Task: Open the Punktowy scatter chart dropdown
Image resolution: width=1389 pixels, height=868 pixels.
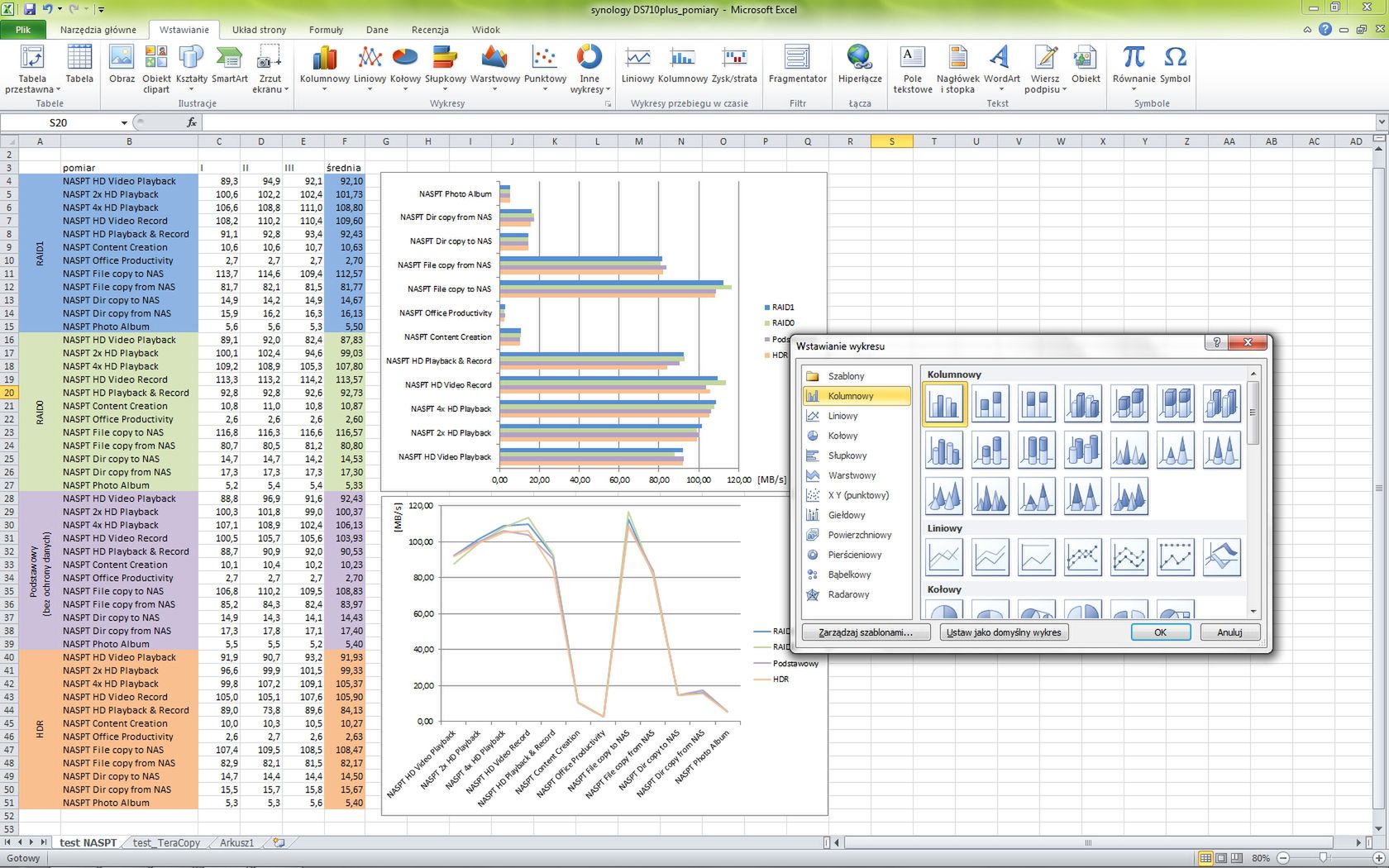Action: (x=545, y=69)
